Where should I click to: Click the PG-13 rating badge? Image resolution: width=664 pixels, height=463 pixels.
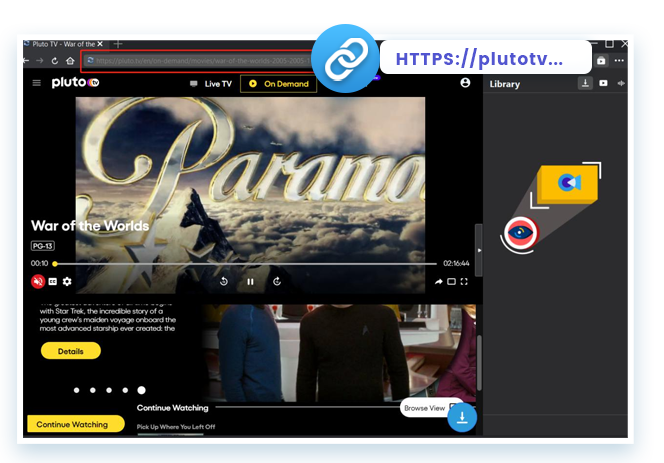point(43,246)
